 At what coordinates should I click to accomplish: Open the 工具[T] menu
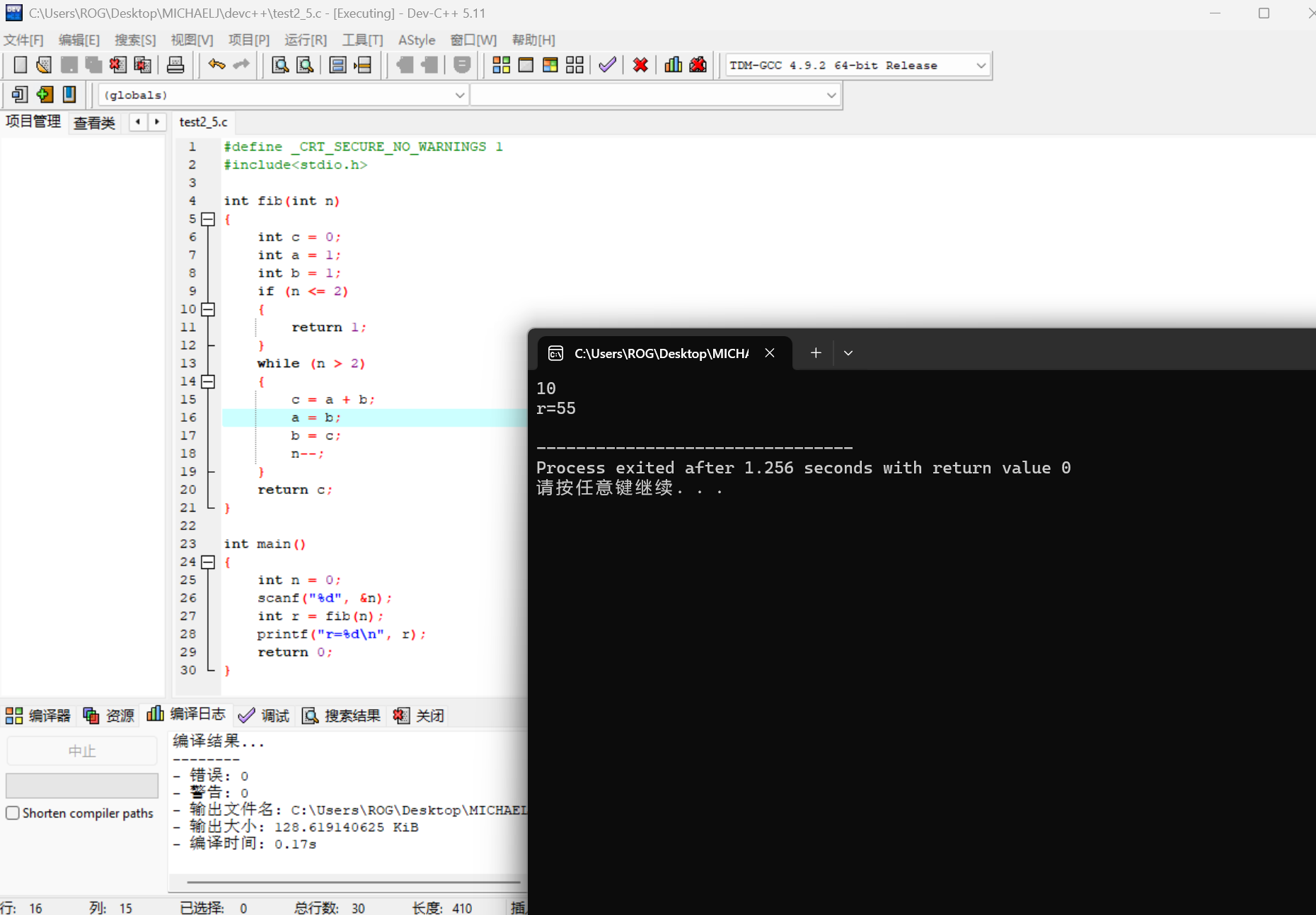coord(363,40)
